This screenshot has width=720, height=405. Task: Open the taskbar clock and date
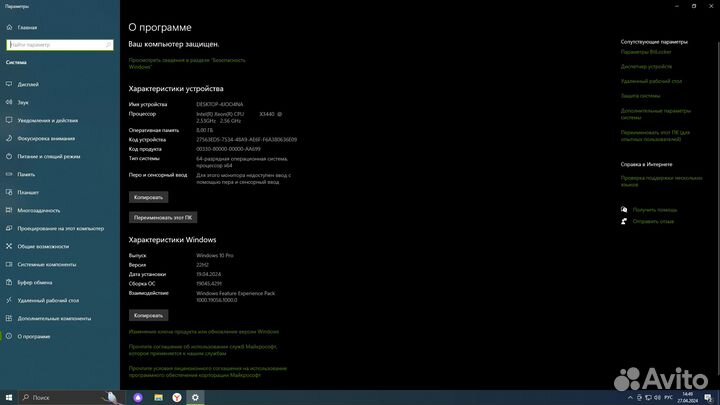coord(687,398)
